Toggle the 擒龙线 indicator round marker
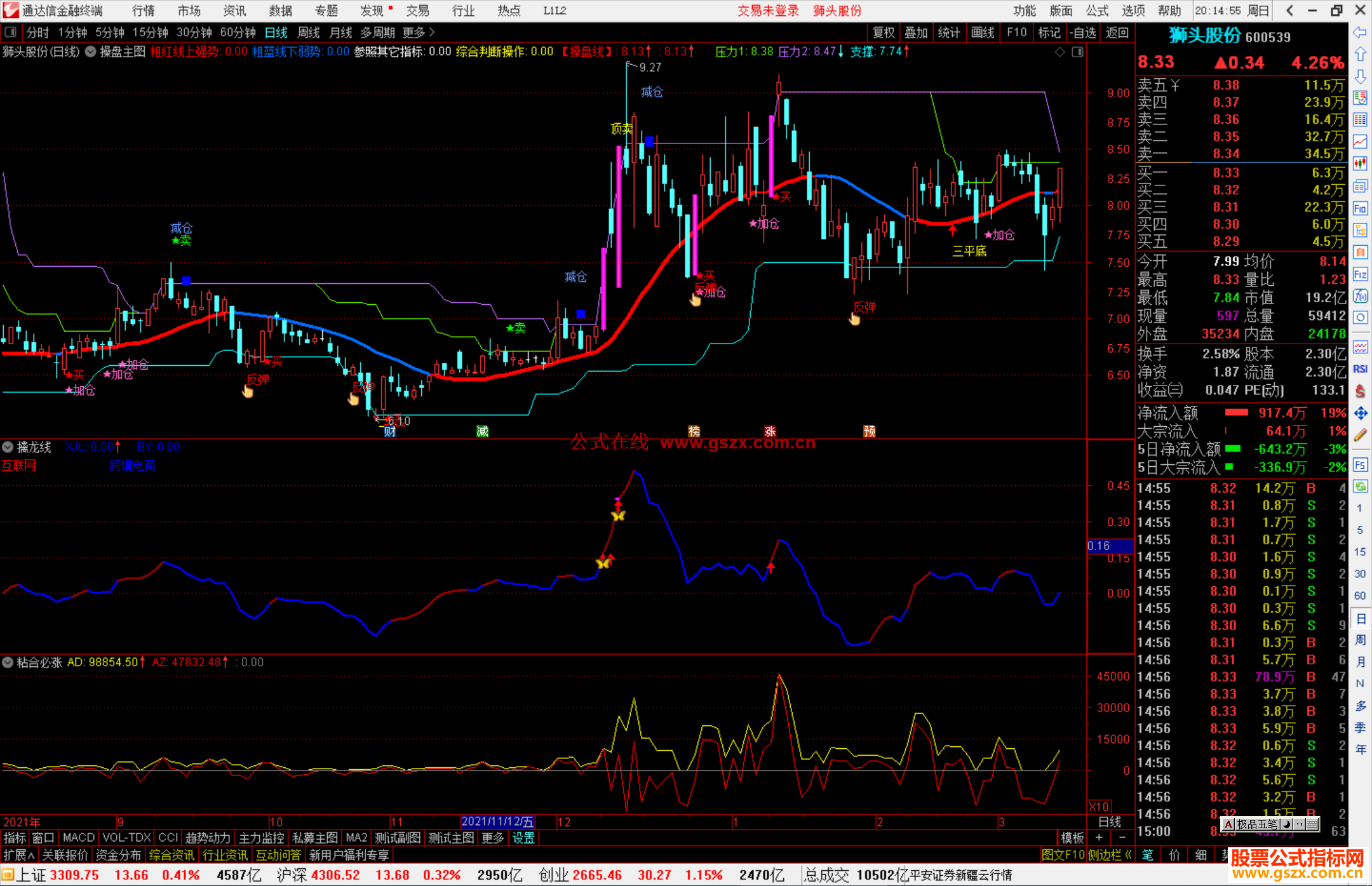The height and width of the screenshot is (886, 1372). point(8,447)
